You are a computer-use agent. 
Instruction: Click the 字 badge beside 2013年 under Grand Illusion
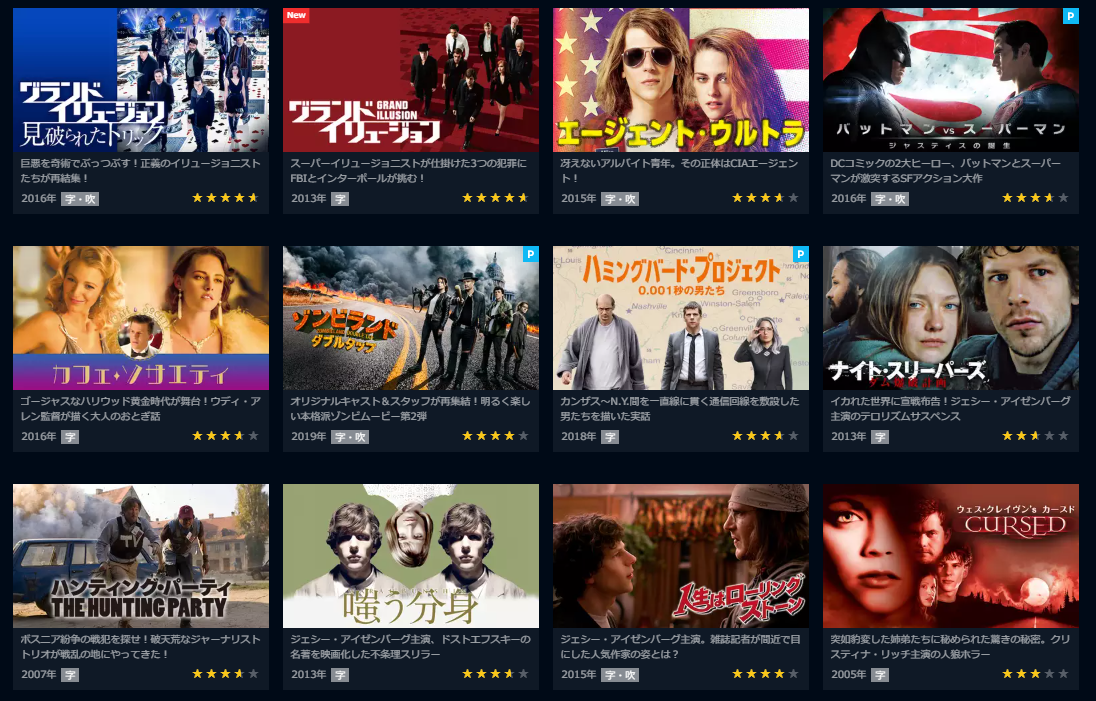point(340,199)
